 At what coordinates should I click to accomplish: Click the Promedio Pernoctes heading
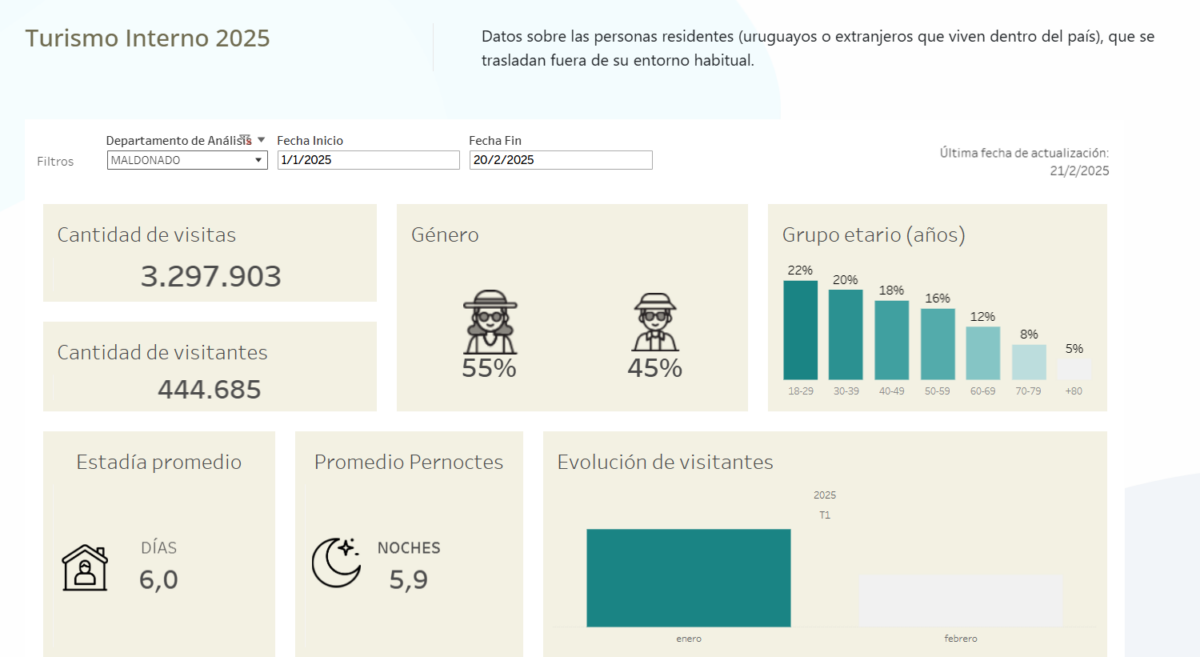tap(409, 462)
